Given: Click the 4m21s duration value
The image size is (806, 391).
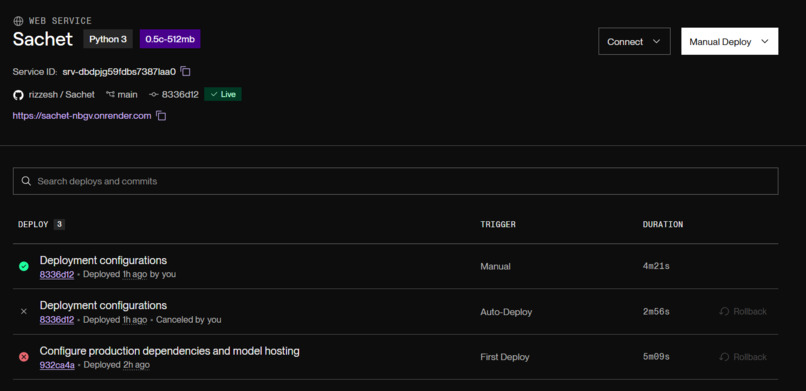Looking at the screenshot, I should (656, 266).
